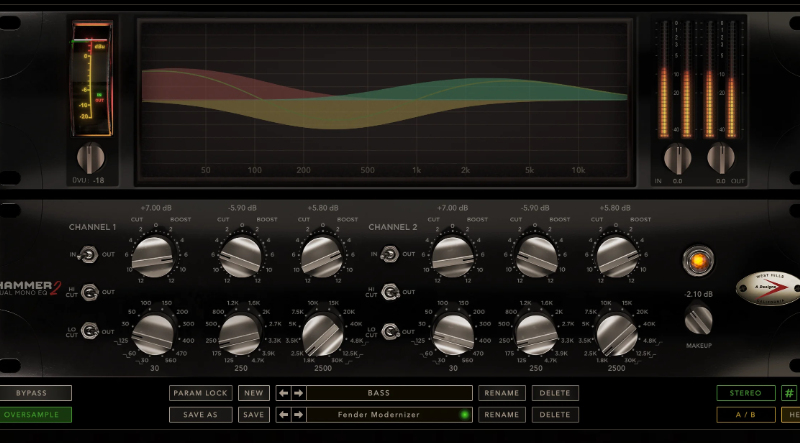
Task: Click the PARAM LOCK button
Action: 201,393
